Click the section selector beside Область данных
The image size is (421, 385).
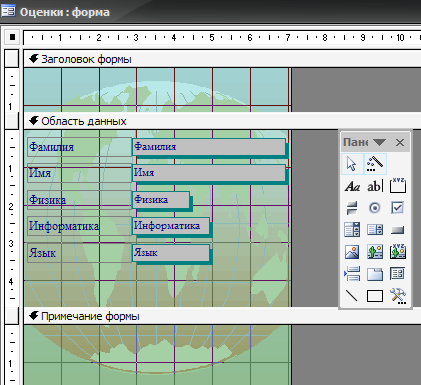(12, 121)
